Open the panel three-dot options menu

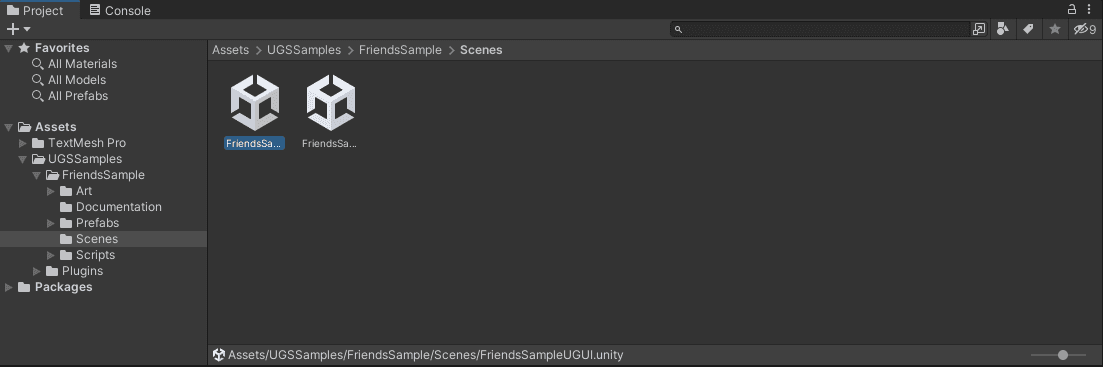(x=1089, y=9)
